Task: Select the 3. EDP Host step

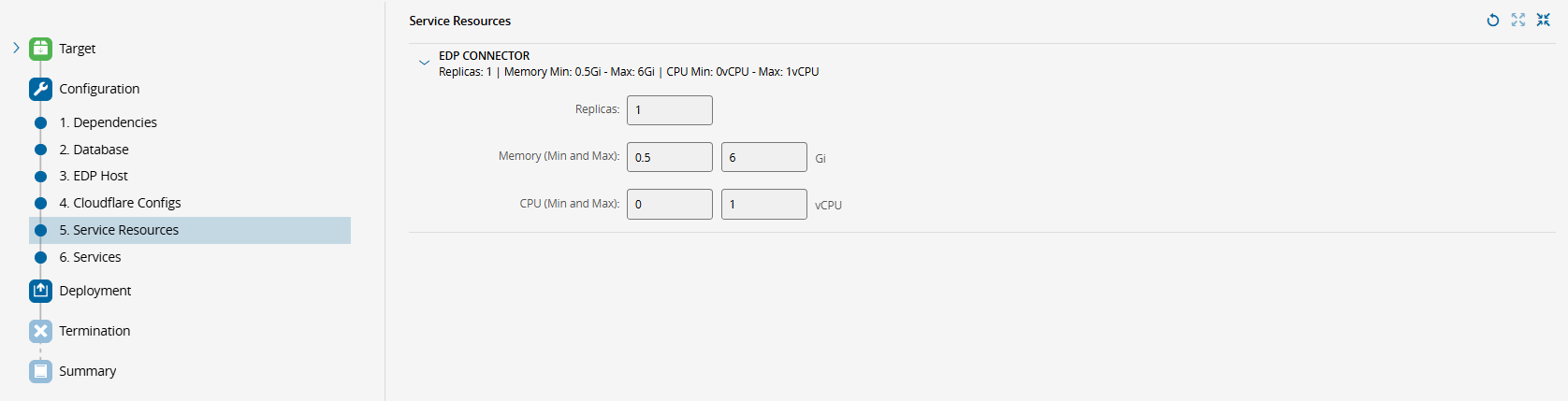Action: tap(94, 176)
